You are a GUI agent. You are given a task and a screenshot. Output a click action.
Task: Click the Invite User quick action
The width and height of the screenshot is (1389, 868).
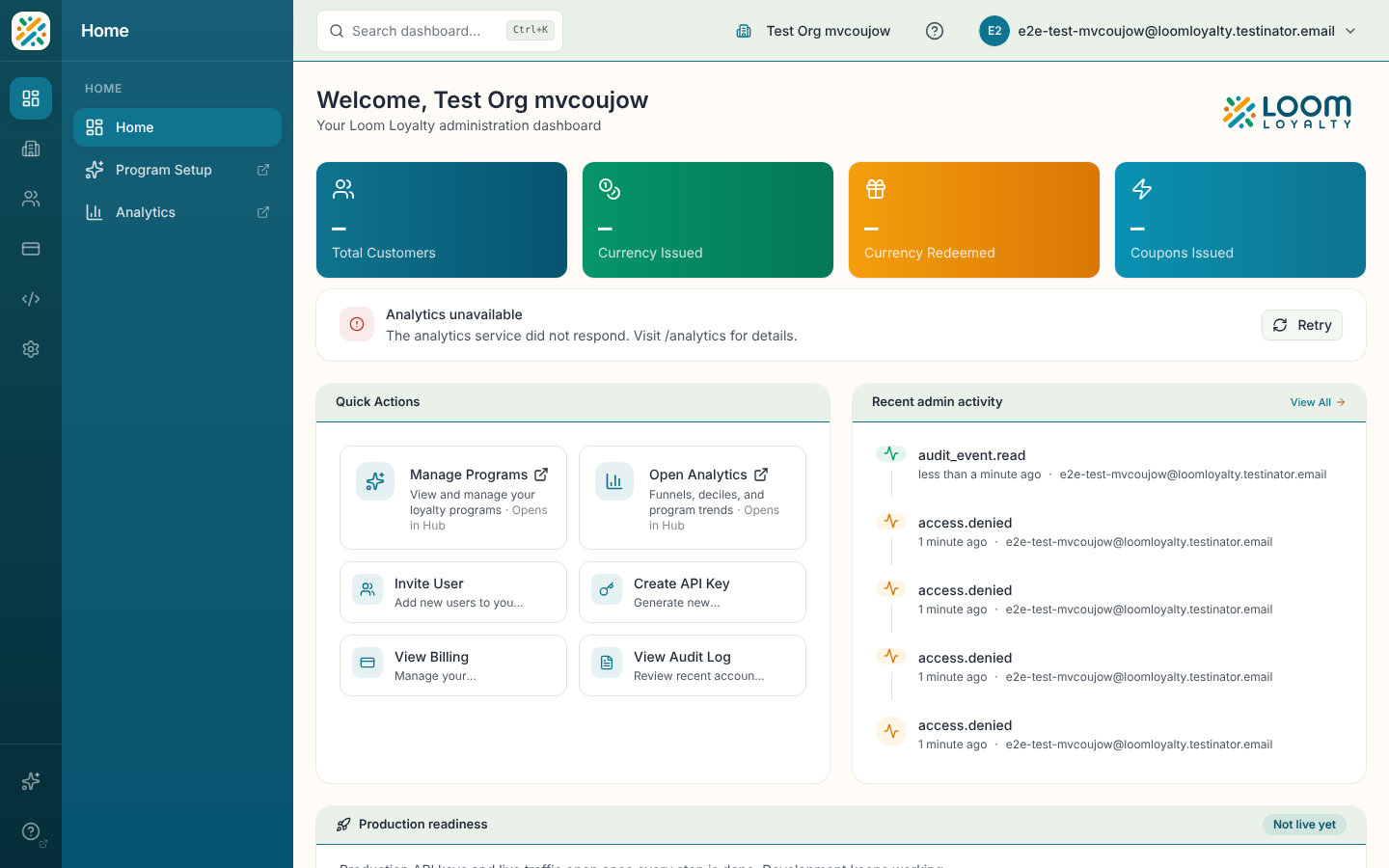pos(453,592)
